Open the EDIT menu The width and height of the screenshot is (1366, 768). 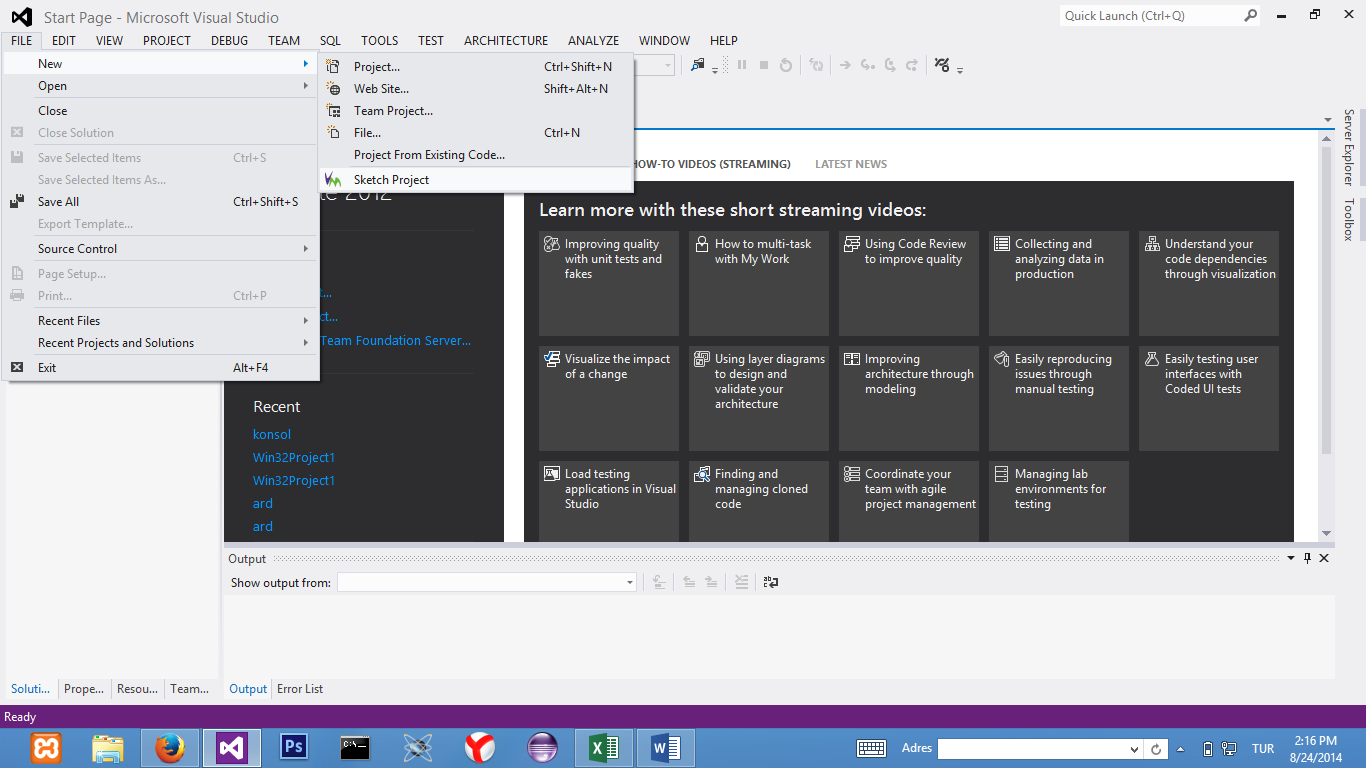point(64,41)
